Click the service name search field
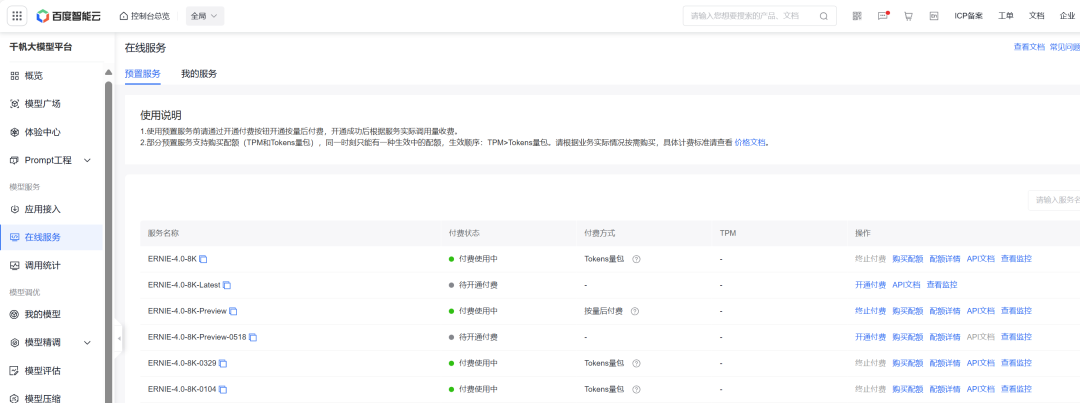 [1054, 200]
